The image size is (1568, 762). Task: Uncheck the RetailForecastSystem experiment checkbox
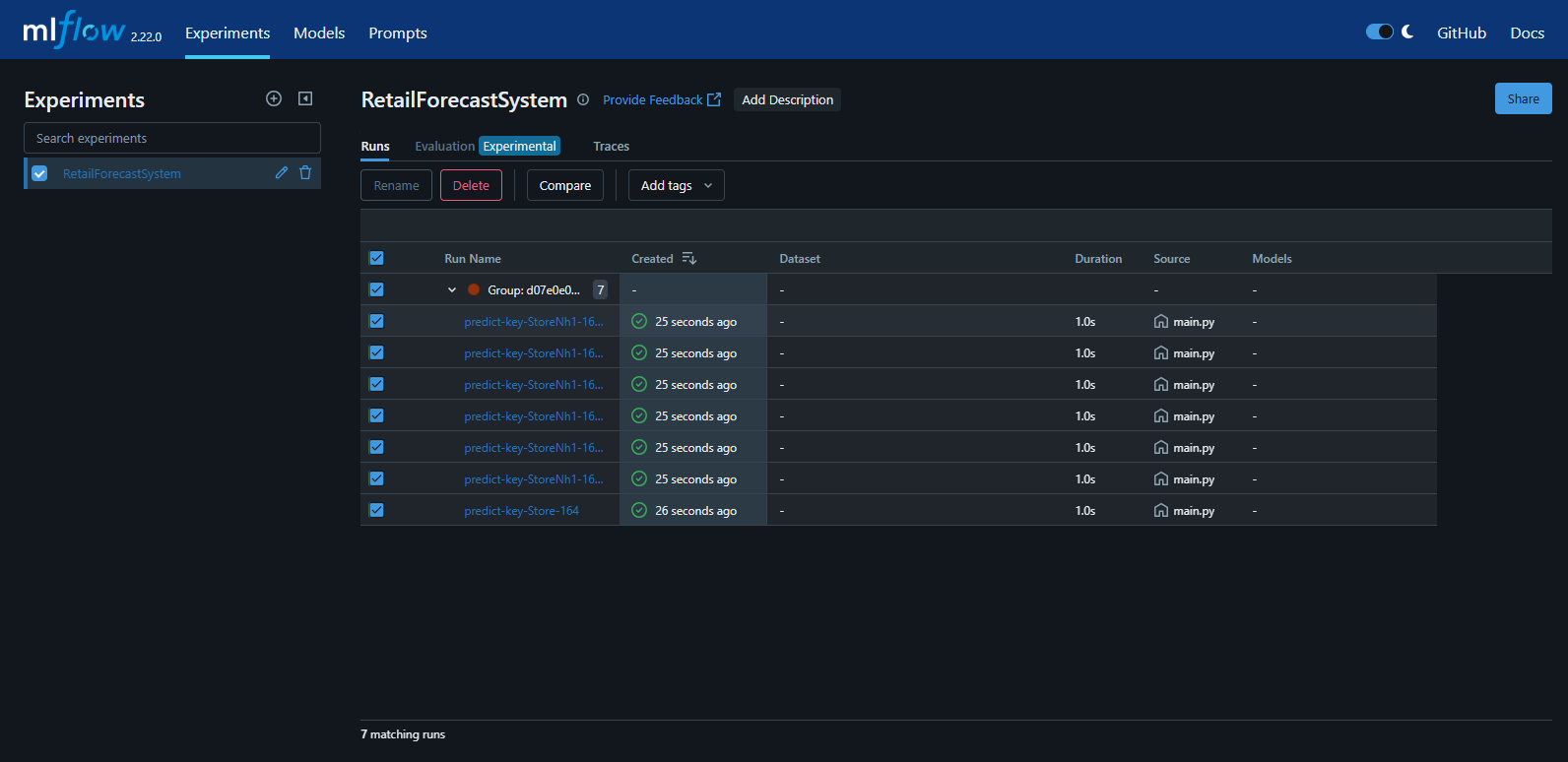click(39, 173)
